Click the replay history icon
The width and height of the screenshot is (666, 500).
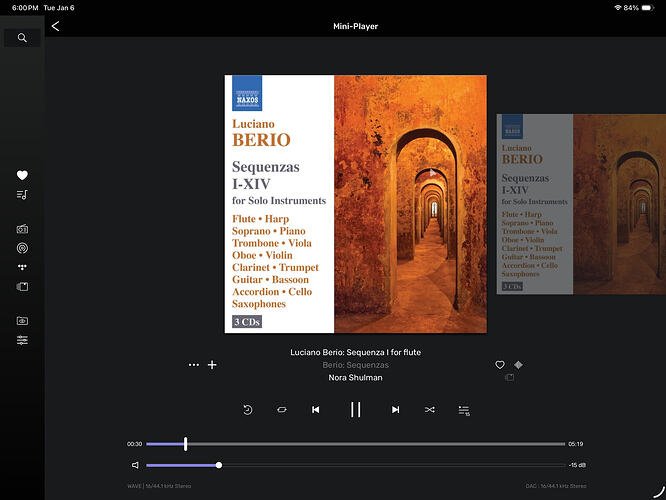248,410
